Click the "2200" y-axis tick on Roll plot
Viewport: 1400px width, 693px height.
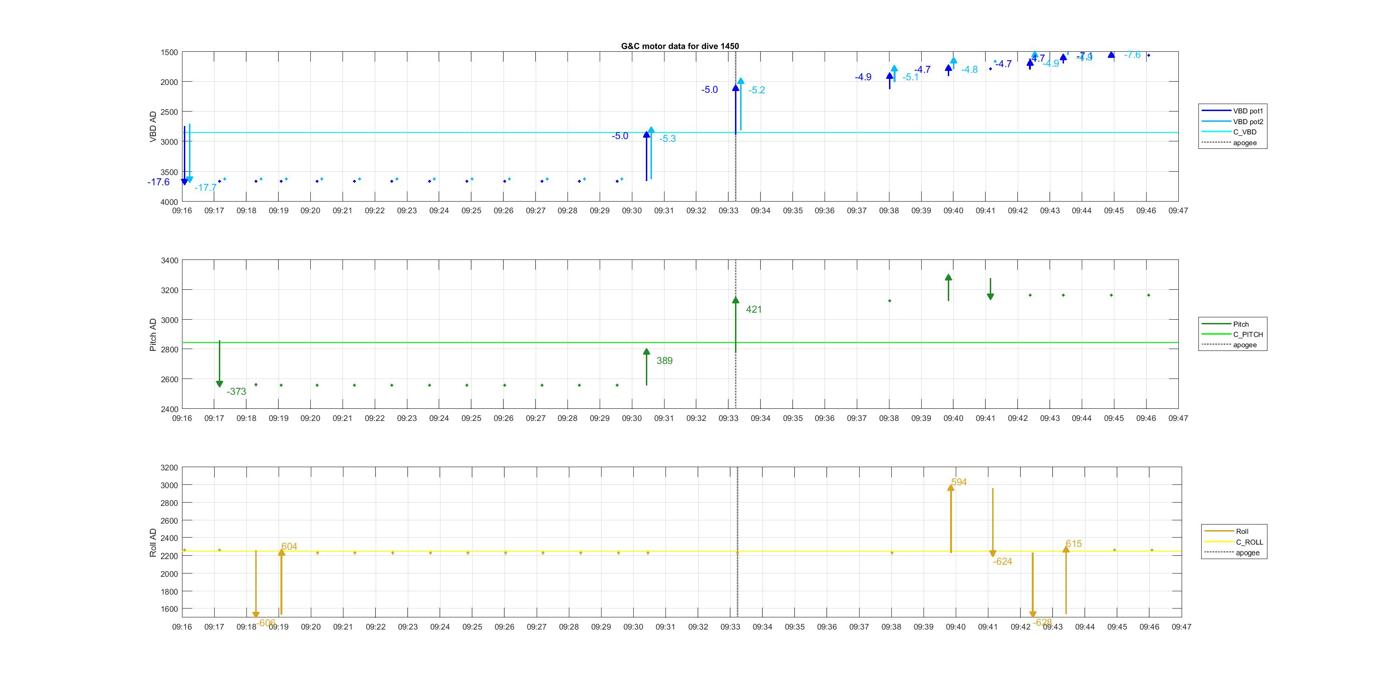tap(169, 556)
